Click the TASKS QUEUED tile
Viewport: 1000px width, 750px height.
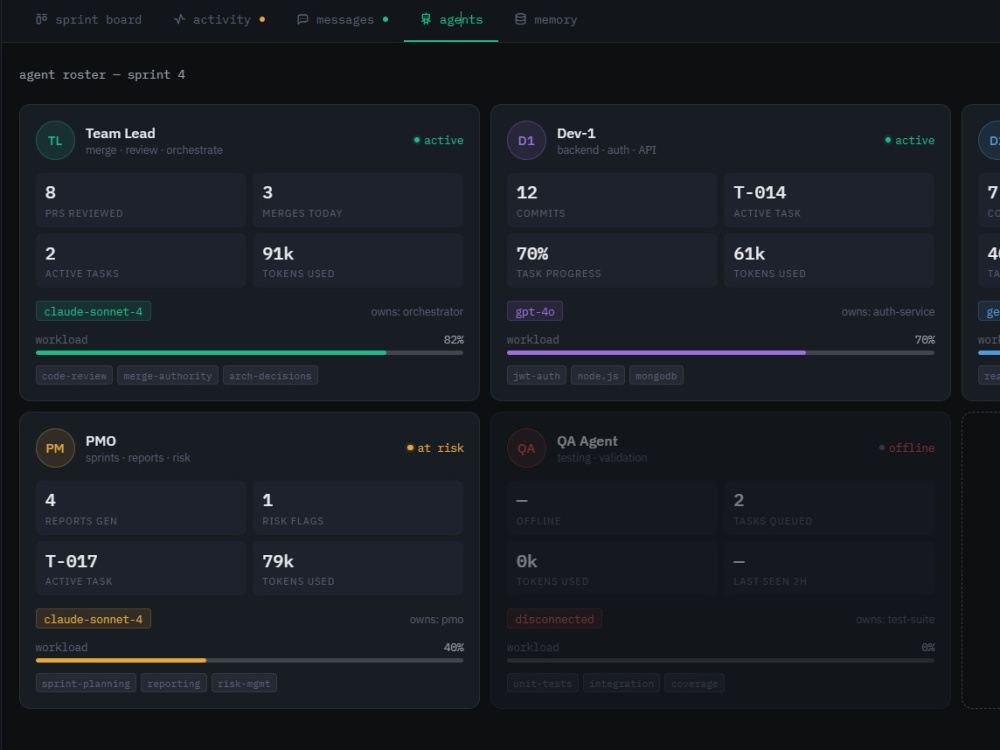[x=829, y=508]
